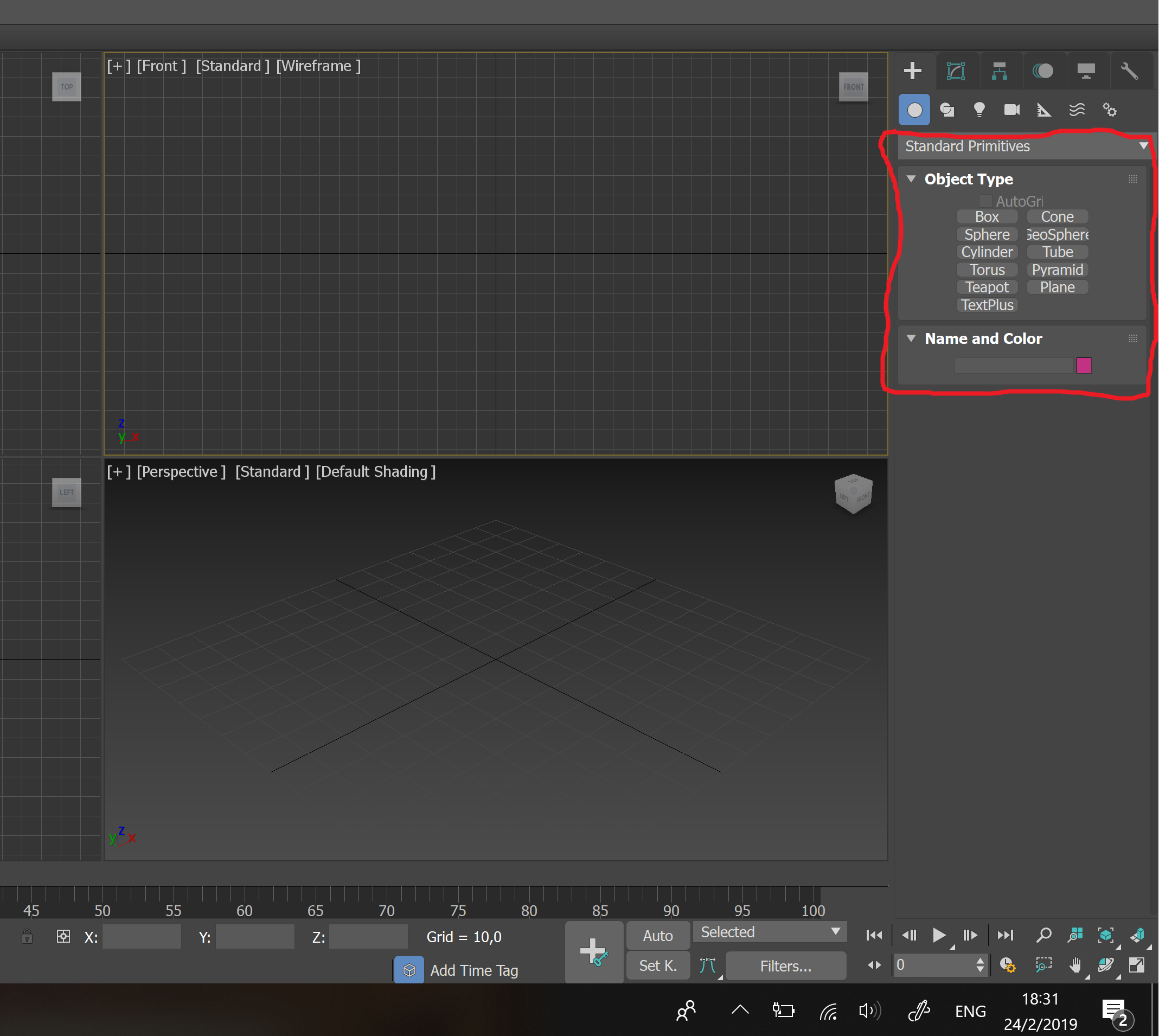Collapse the Object Type rollout
This screenshot has height=1036, width=1159.
tap(911, 180)
